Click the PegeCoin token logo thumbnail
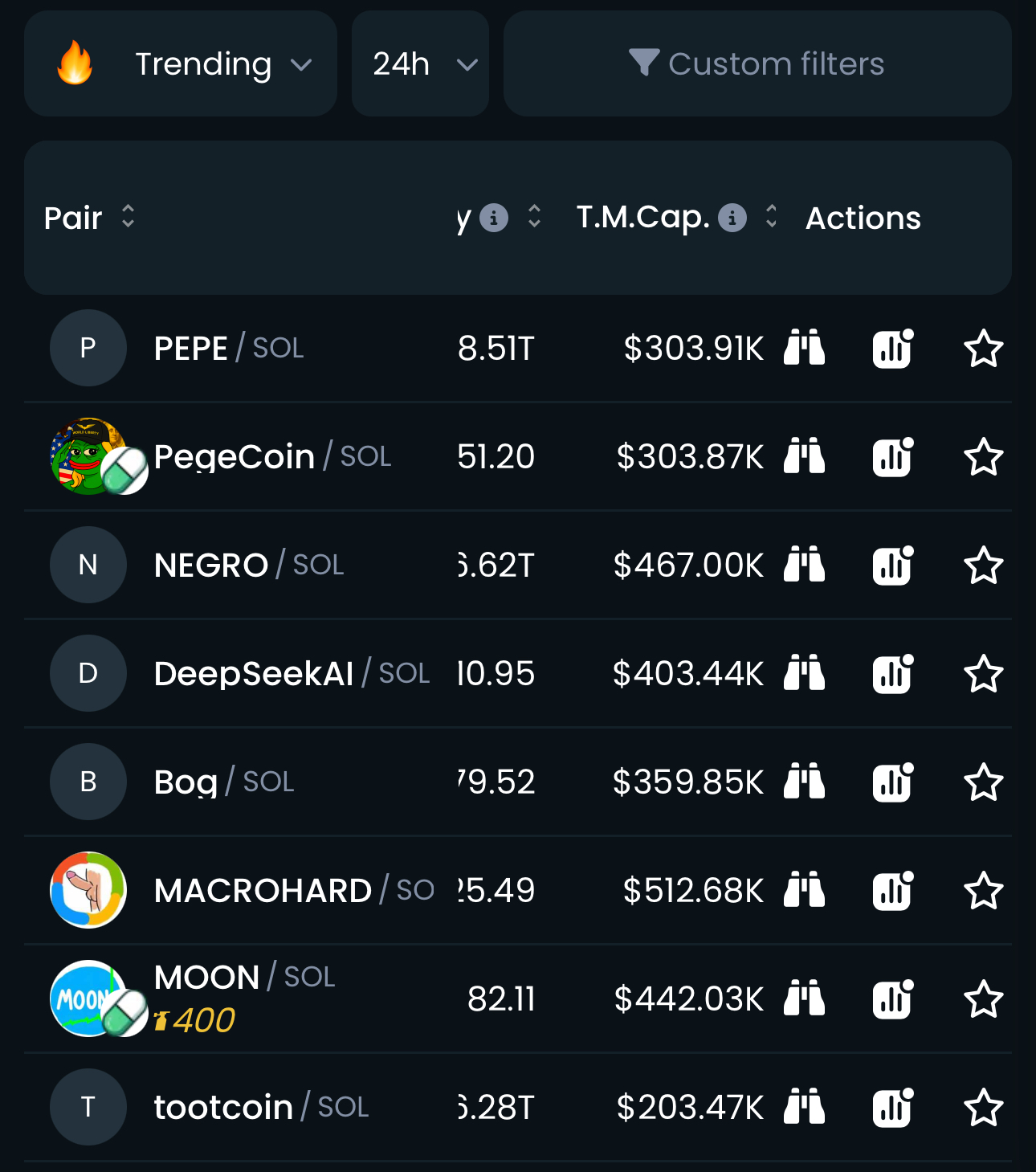Viewport: 1036px width, 1172px height. (x=88, y=456)
